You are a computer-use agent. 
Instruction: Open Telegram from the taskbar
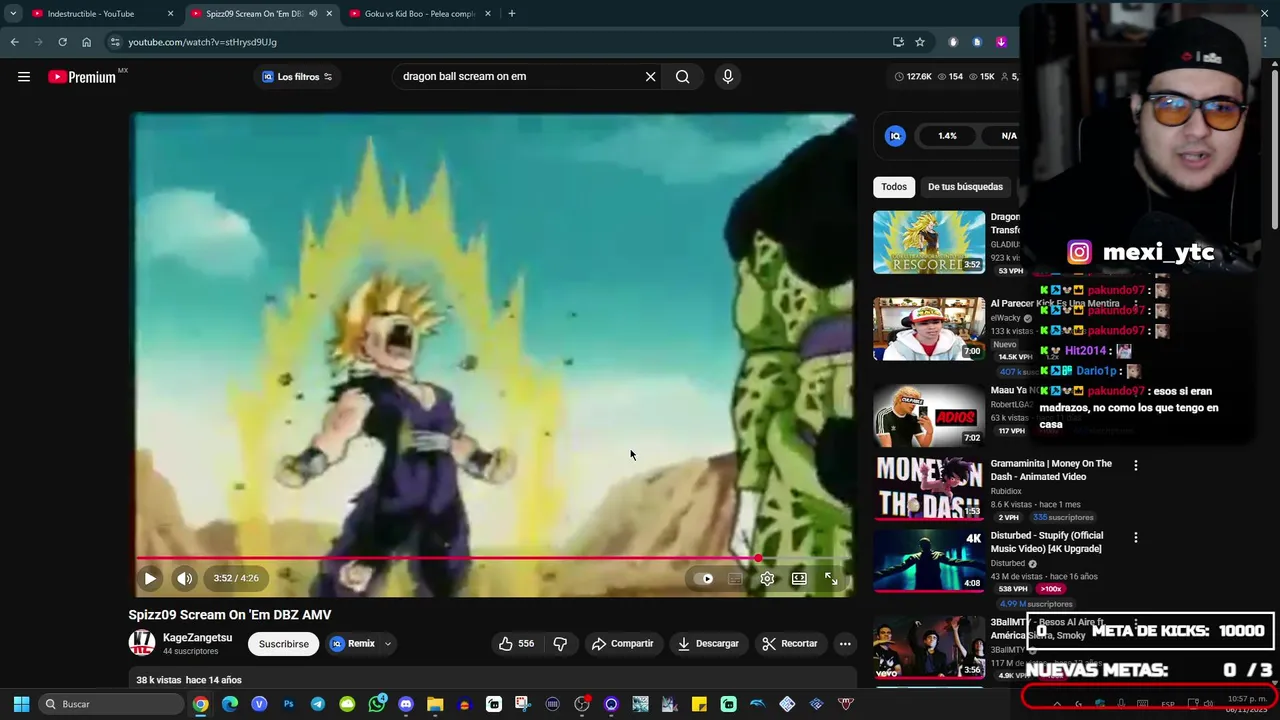[x=318, y=704]
